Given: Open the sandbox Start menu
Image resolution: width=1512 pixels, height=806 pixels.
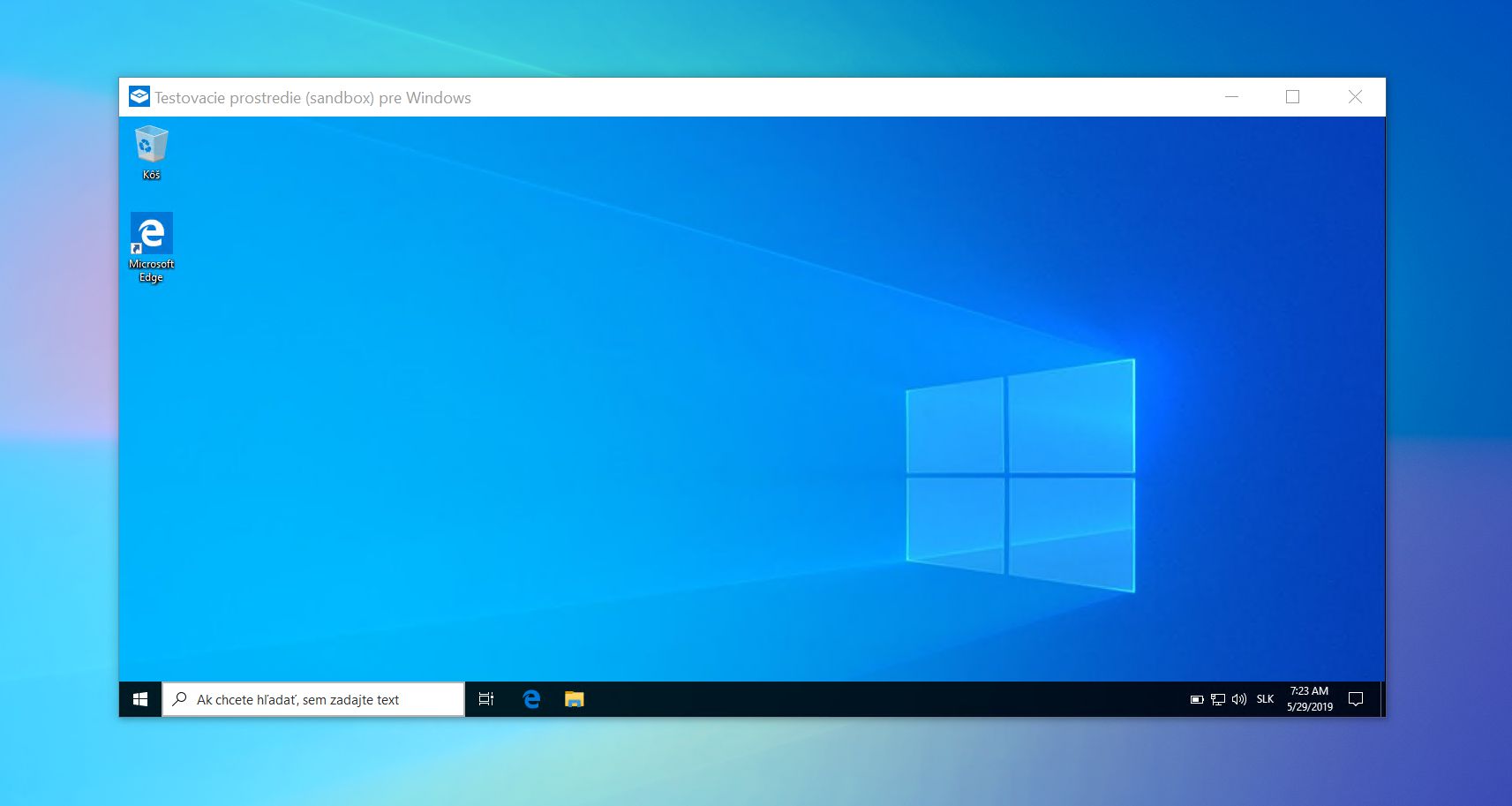Looking at the screenshot, I should tap(140, 699).
